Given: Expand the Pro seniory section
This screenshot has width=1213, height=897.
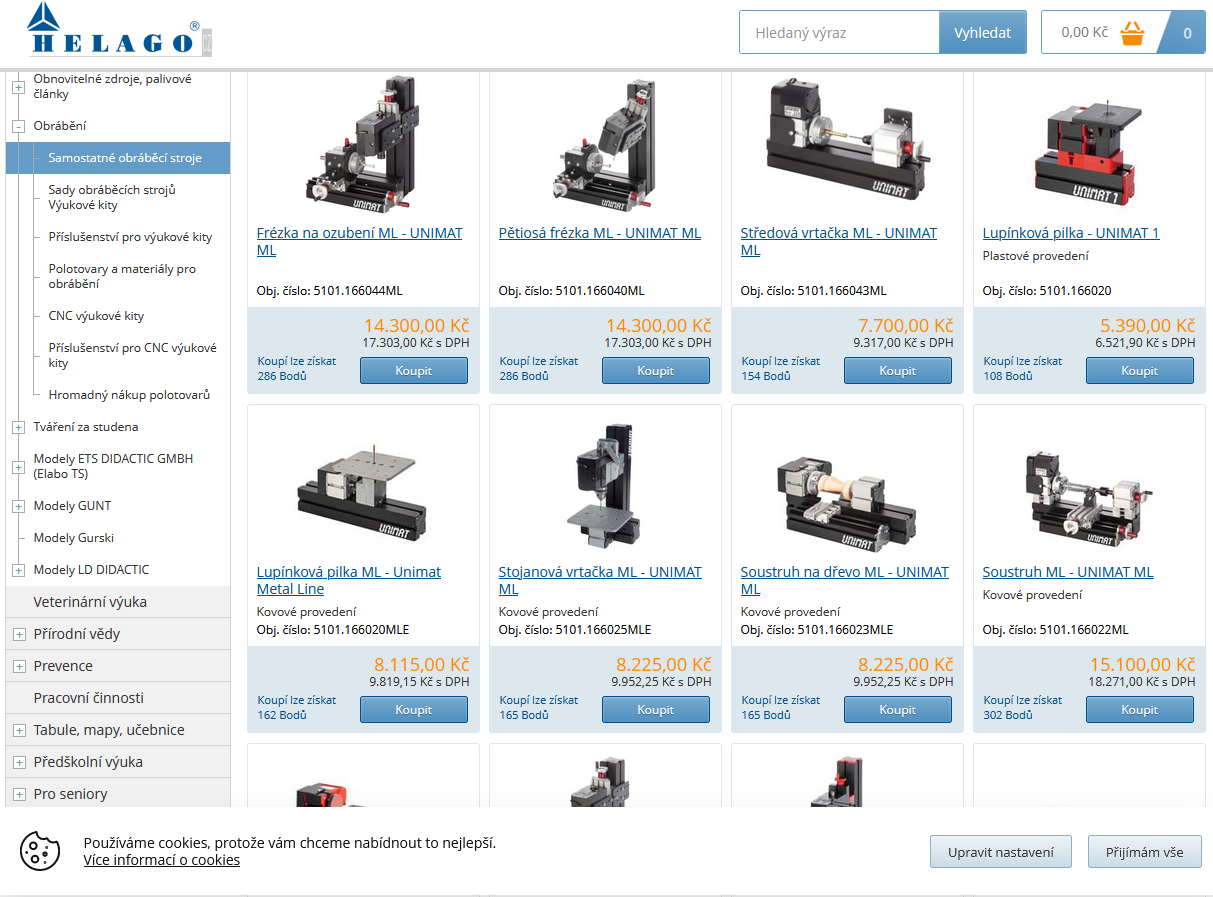Looking at the screenshot, I should click(18, 794).
